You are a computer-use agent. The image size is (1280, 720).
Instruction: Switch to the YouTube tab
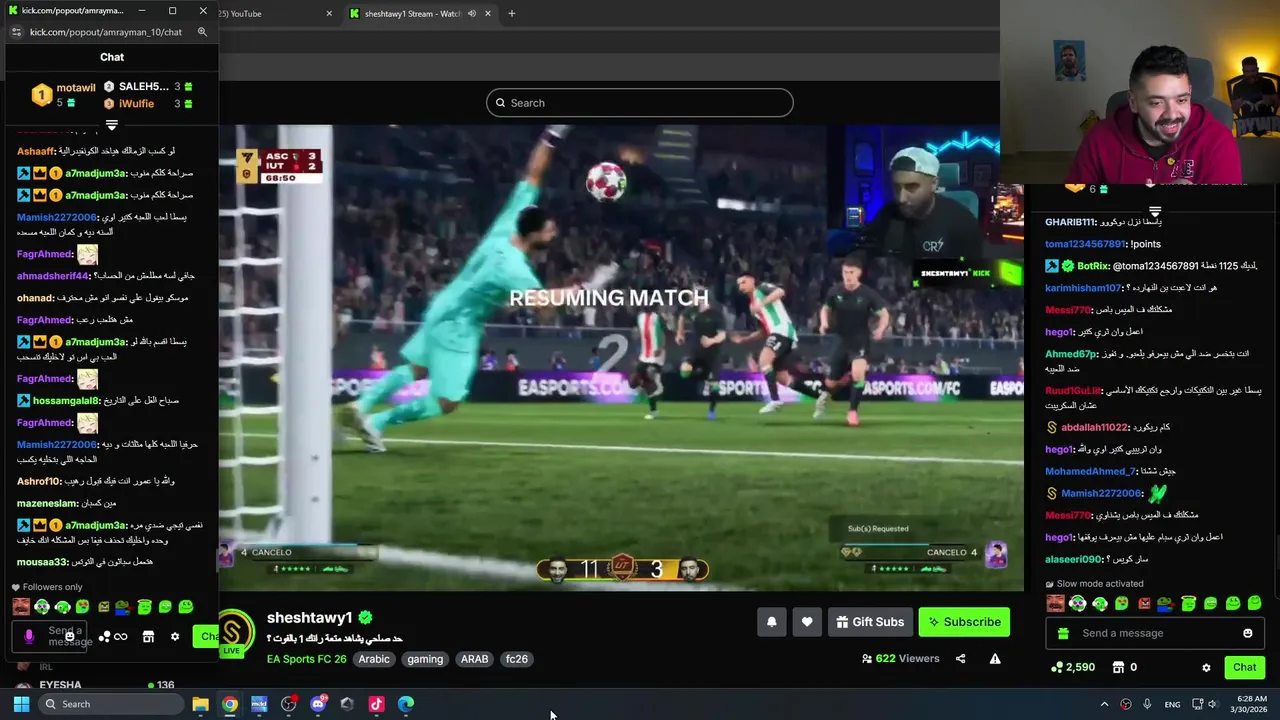tap(270, 14)
